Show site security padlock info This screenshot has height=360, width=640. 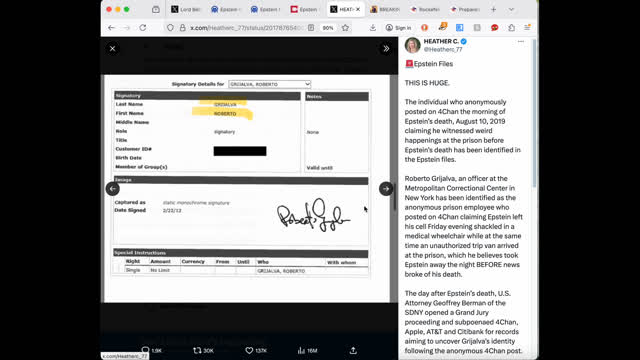point(182,28)
